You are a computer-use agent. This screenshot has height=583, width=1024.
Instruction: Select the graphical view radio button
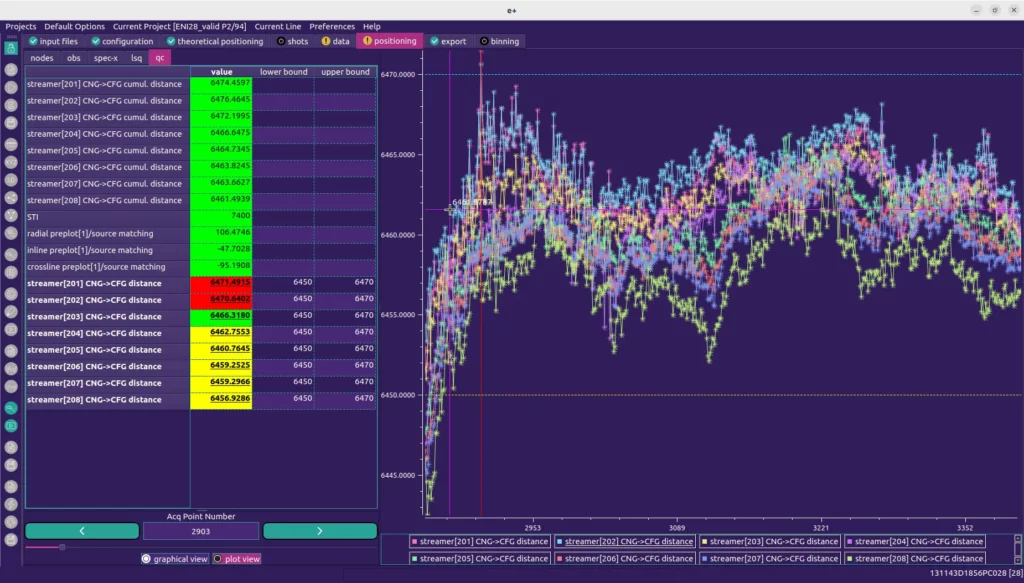(175, 559)
